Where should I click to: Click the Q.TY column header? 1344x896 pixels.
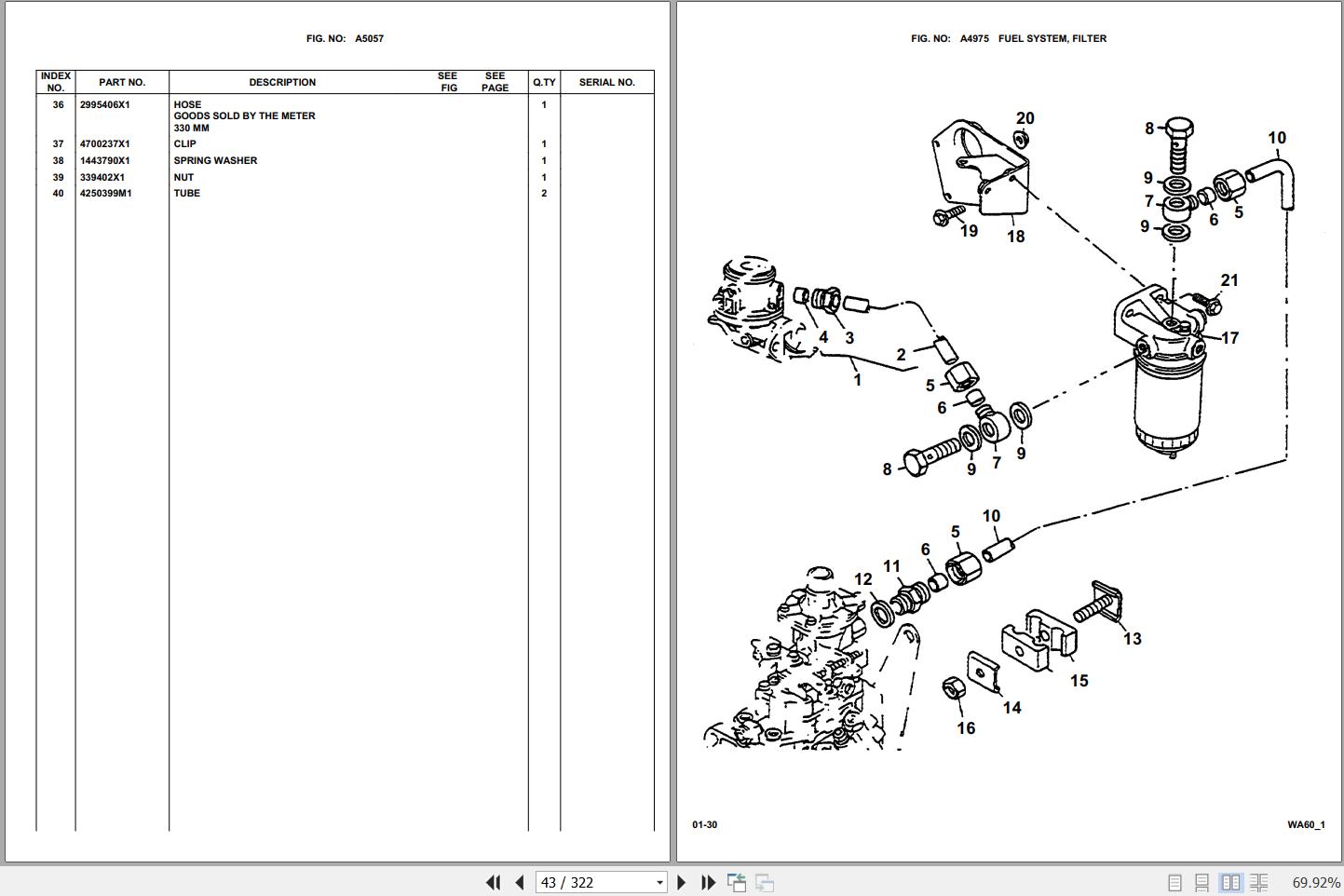click(x=544, y=82)
